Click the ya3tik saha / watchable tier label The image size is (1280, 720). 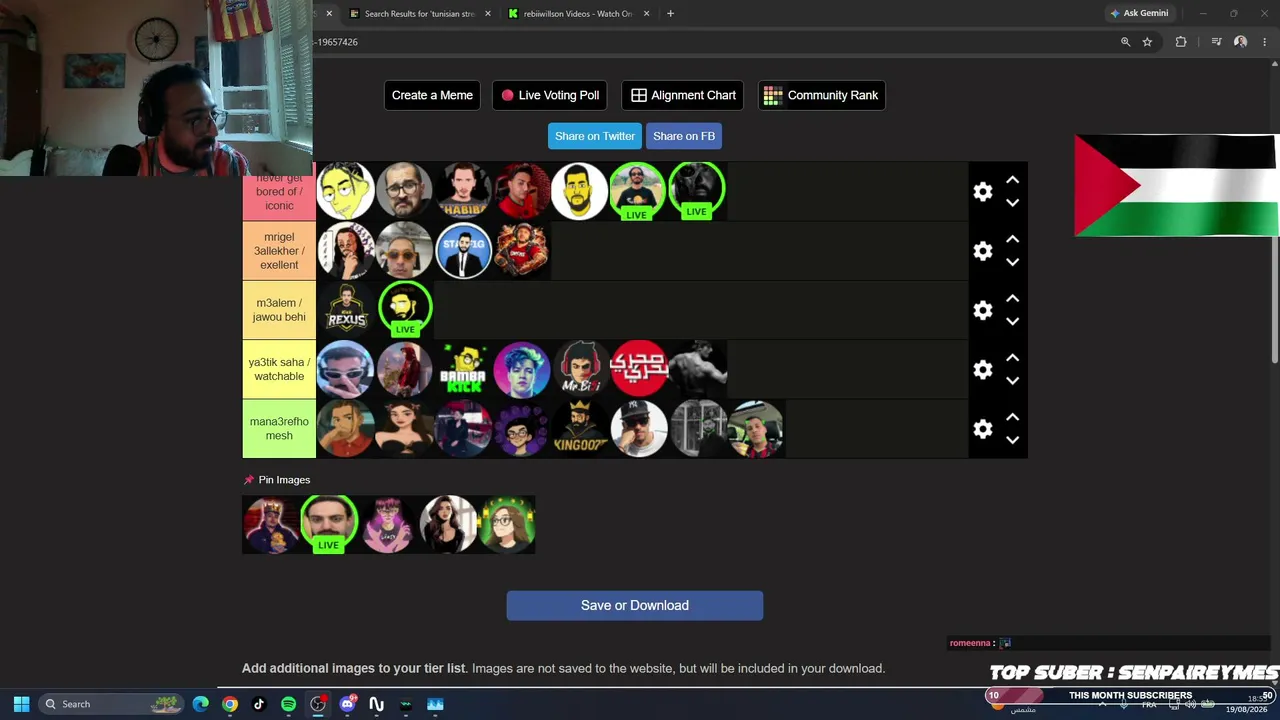coord(279,370)
